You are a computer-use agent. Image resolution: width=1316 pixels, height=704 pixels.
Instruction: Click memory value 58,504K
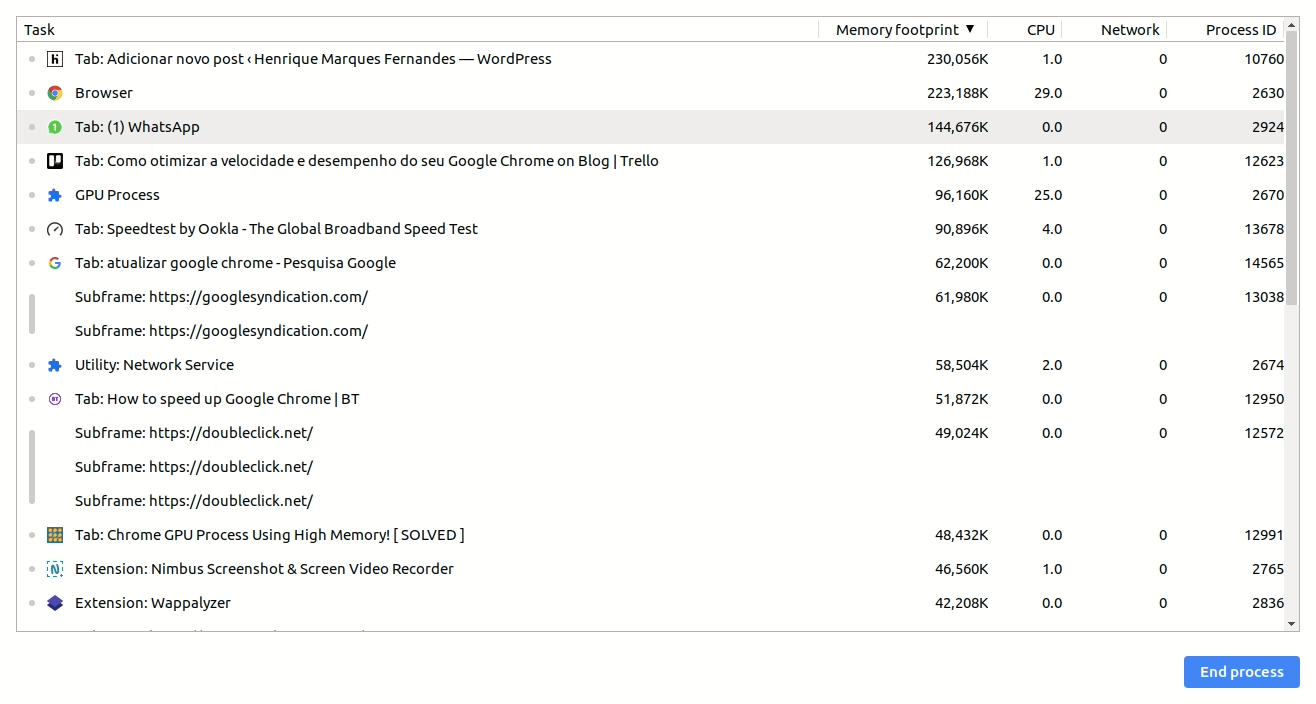[x=962, y=365]
